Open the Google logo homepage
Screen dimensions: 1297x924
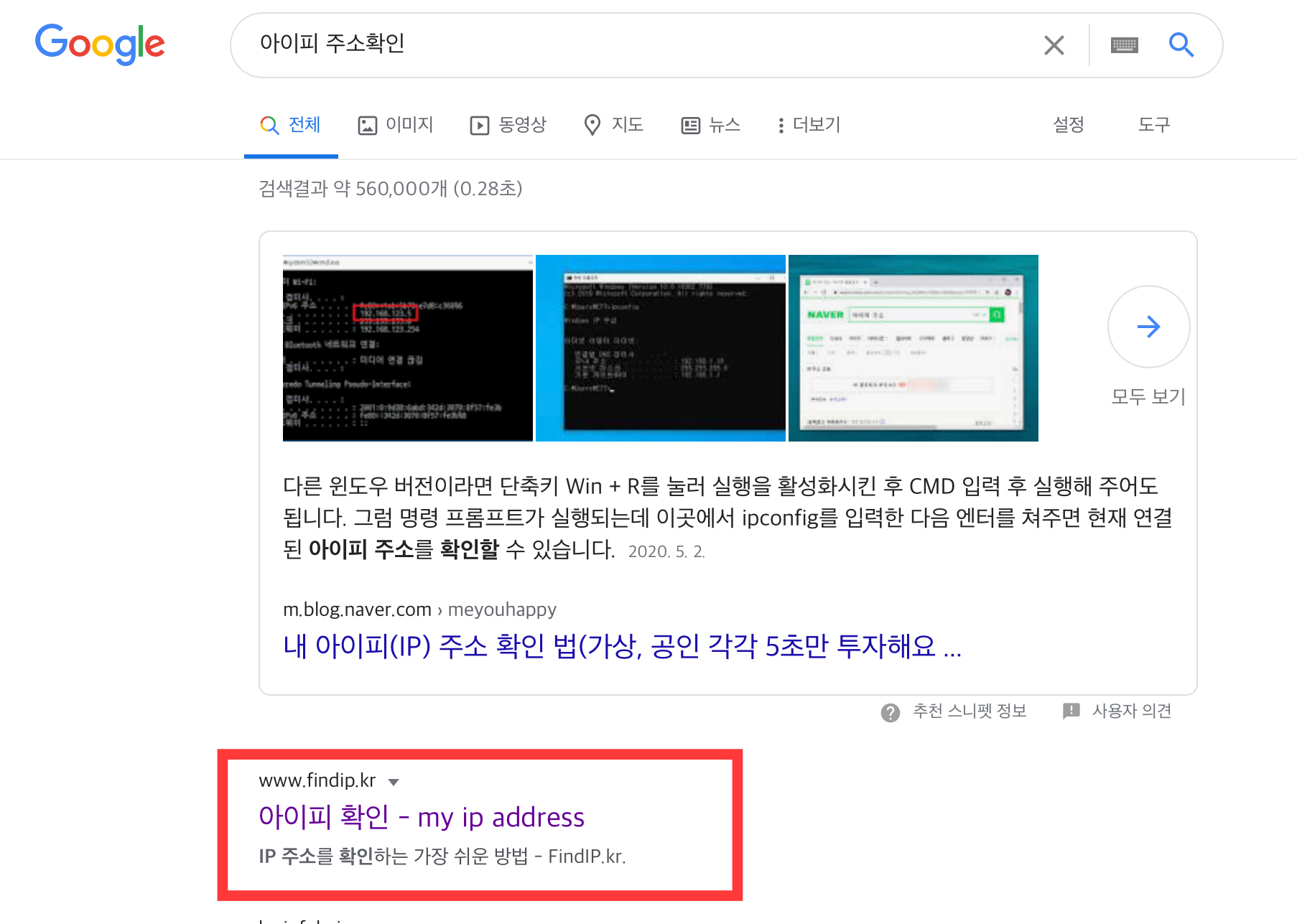tap(100, 44)
